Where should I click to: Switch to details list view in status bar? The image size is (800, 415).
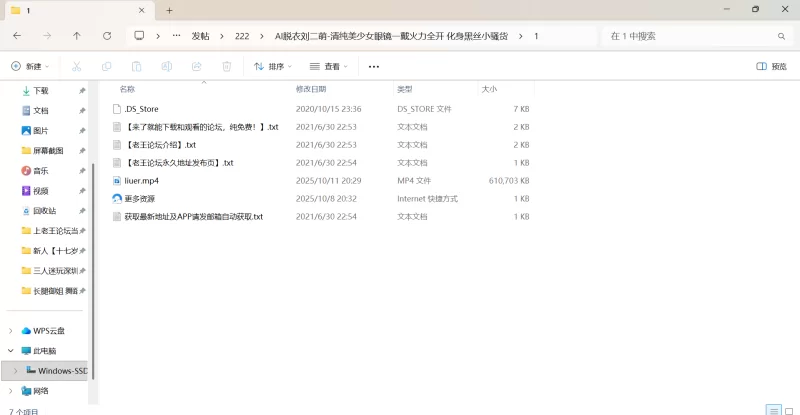[x=772, y=410]
